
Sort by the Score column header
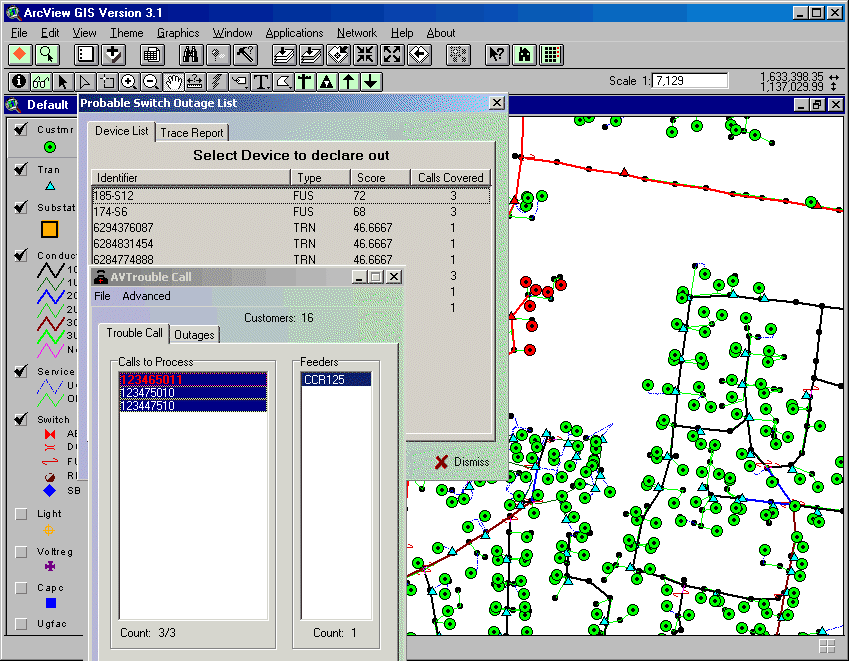380,178
